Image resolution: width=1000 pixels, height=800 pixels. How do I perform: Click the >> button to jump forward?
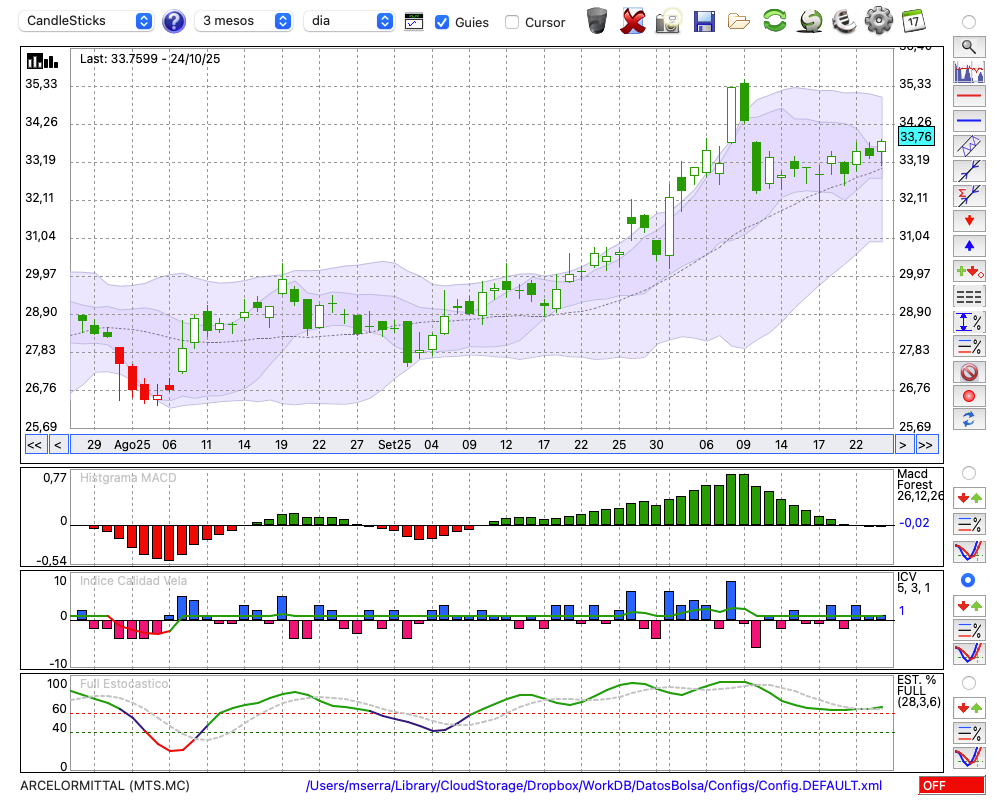click(926, 445)
